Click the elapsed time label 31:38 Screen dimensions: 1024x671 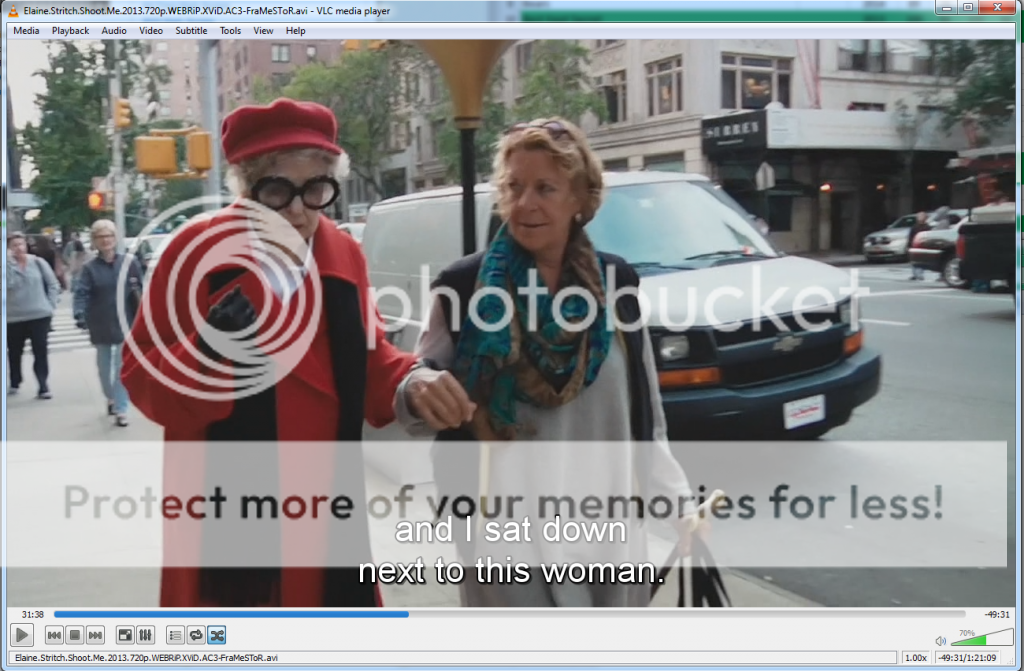coord(32,614)
